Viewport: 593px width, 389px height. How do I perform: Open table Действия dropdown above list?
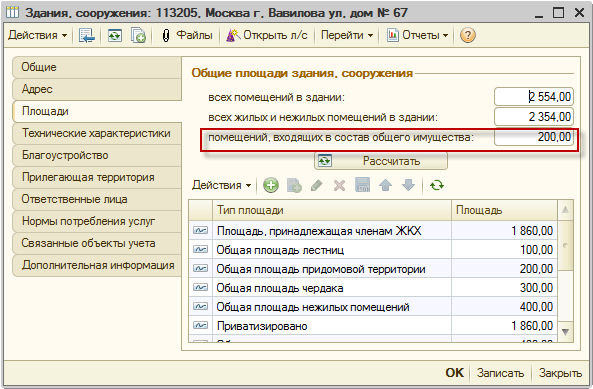tap(221, 185)
